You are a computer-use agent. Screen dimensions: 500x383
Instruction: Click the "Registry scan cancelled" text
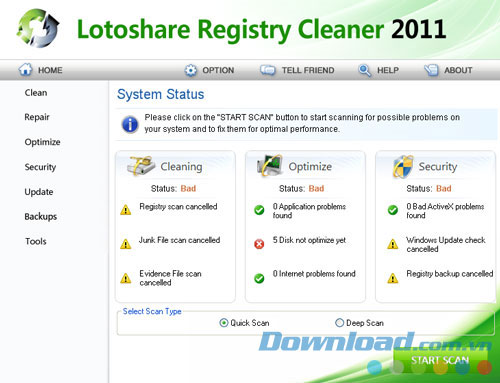[x=178, y=207]
